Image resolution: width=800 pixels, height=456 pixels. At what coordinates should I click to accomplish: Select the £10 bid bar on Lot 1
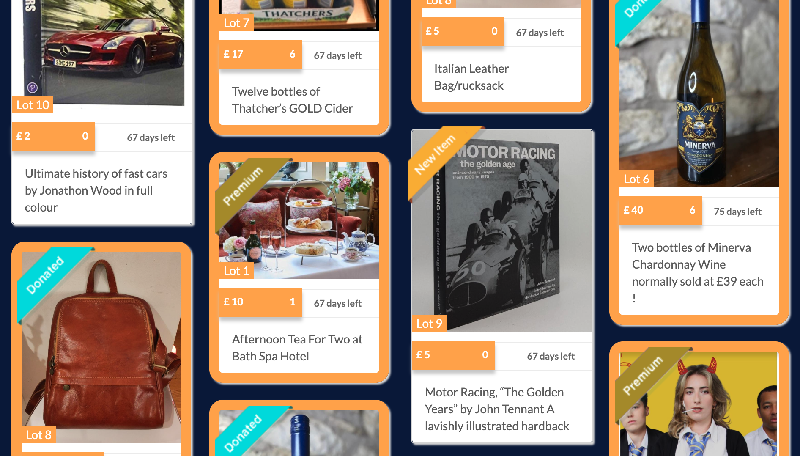tap(260, 302)
